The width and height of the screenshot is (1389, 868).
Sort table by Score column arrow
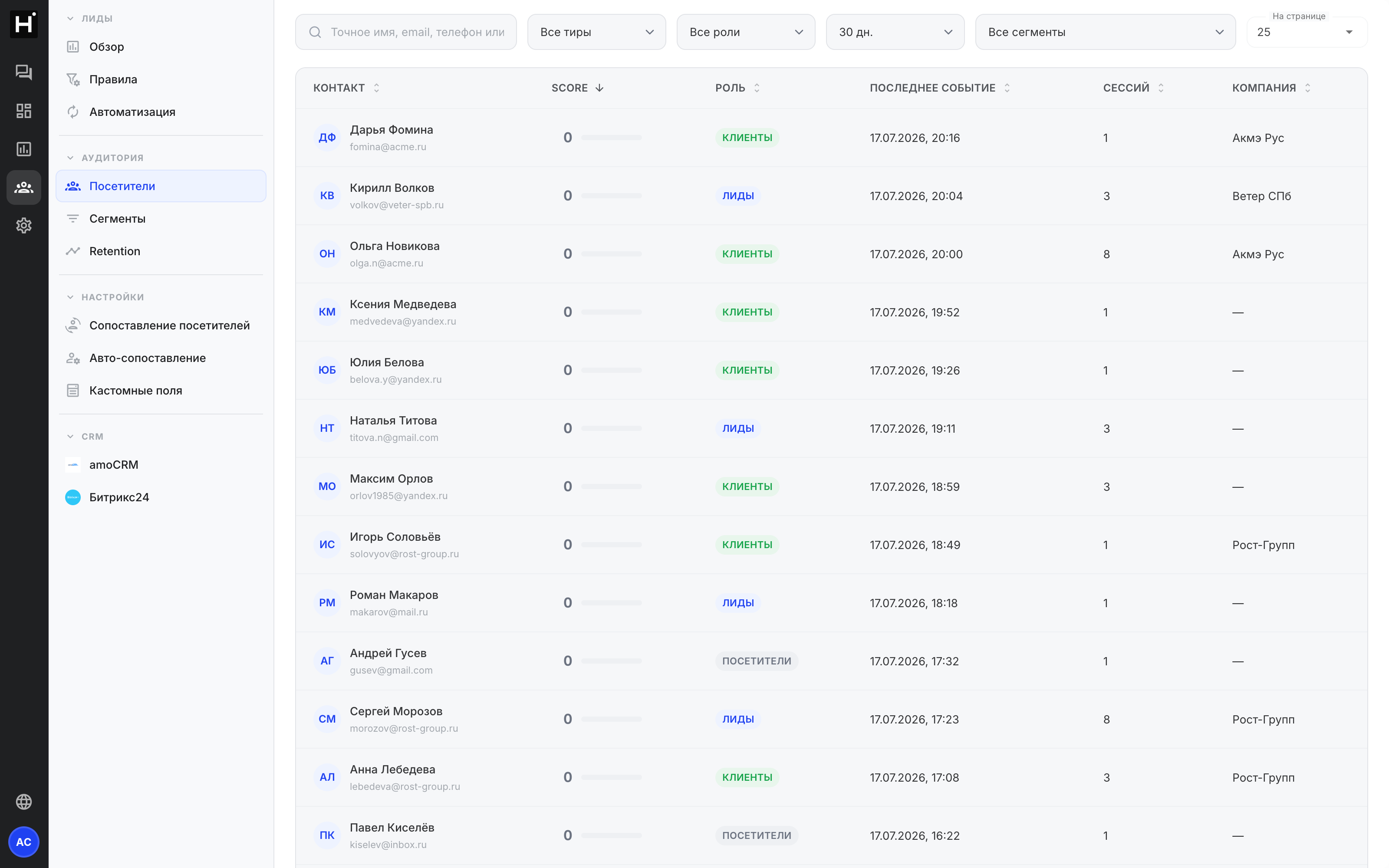click(599, 88)
